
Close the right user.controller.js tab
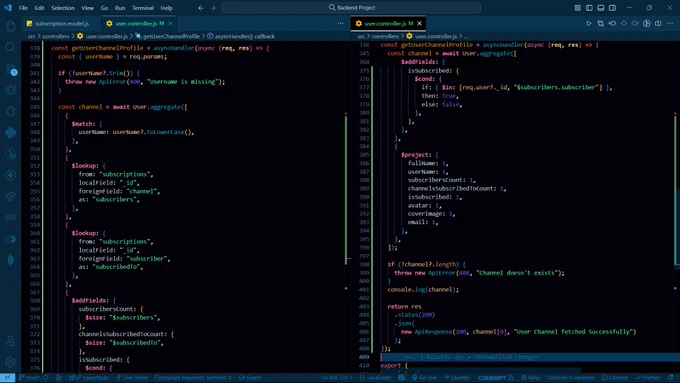pos(419,23)
